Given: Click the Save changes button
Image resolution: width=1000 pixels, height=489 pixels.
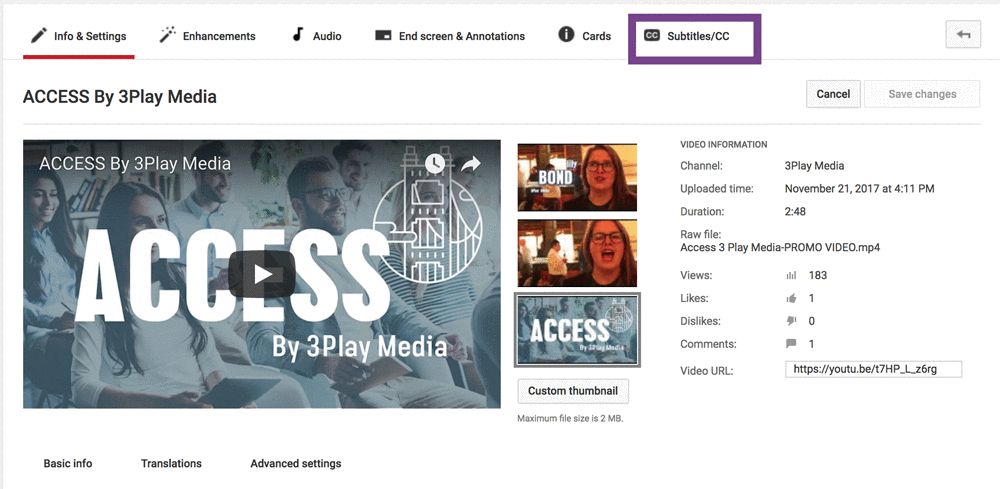Looking at the screenshot, I should tap(921, 94).
